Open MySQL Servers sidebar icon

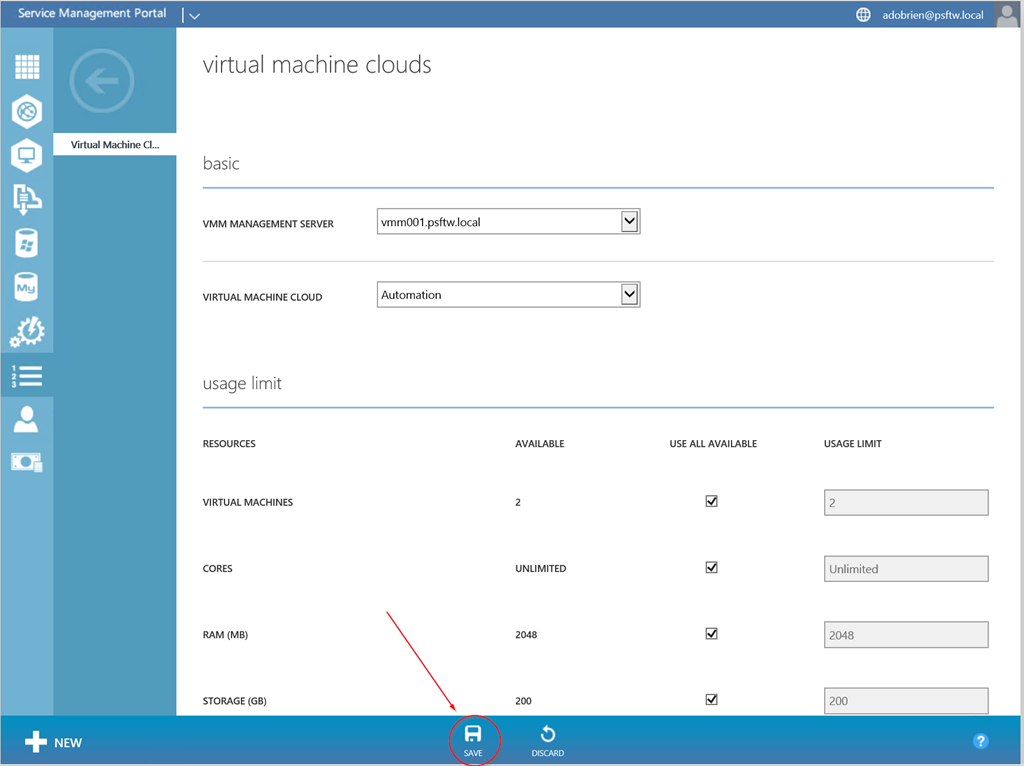pos(26,287)
